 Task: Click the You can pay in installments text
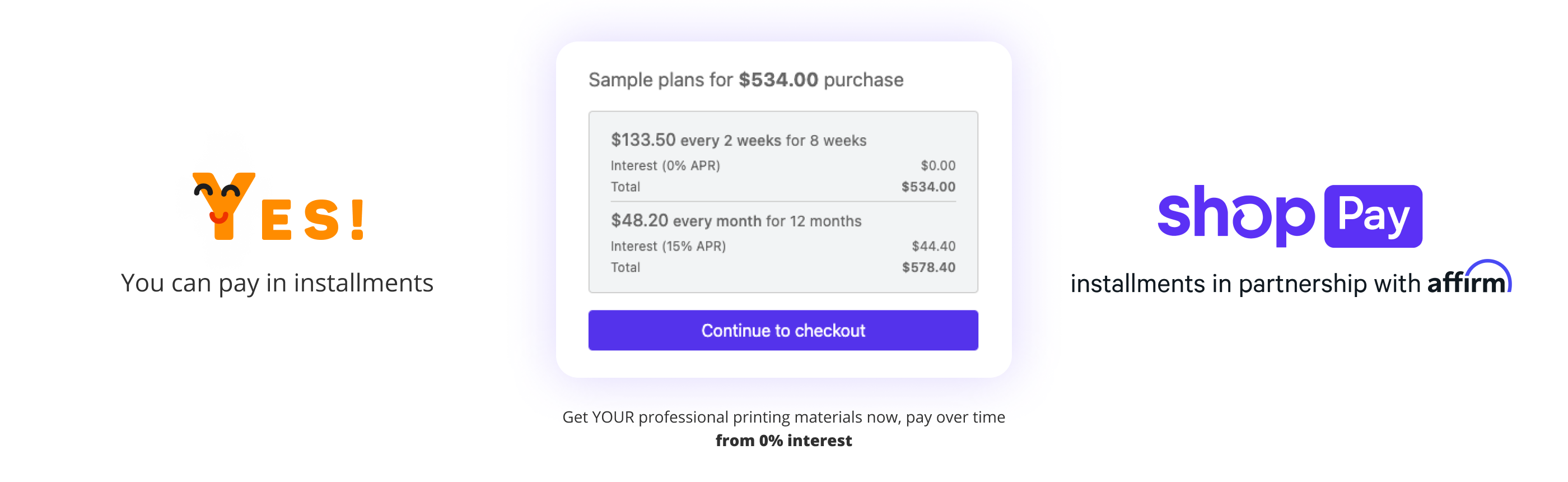pyautogui.click(x=277, y=284)
